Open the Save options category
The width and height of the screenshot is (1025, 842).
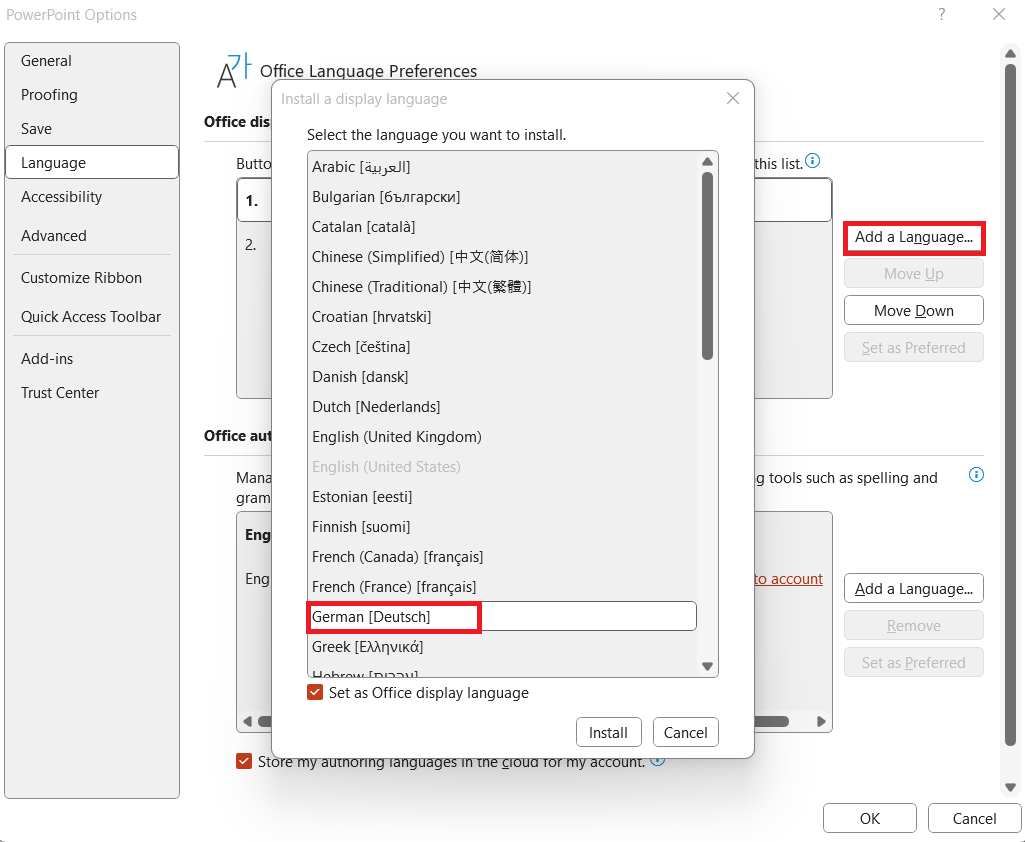92,129
